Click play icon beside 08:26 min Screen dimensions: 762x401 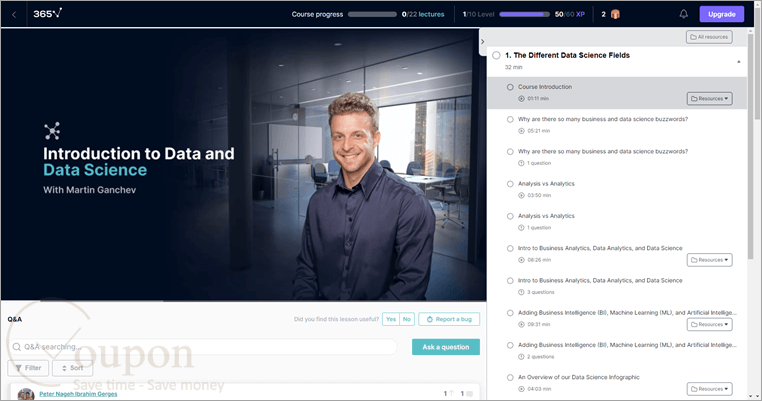pyautogui.click(x=521, y=260)
